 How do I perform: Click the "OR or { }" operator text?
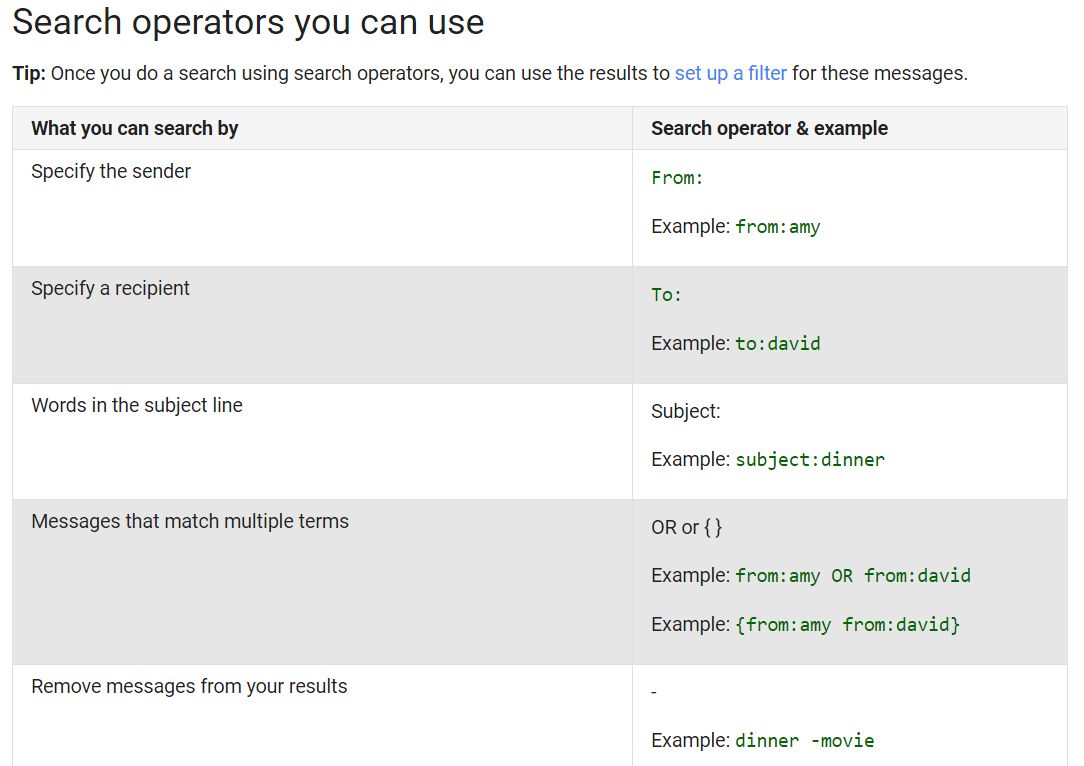point(686,527)
